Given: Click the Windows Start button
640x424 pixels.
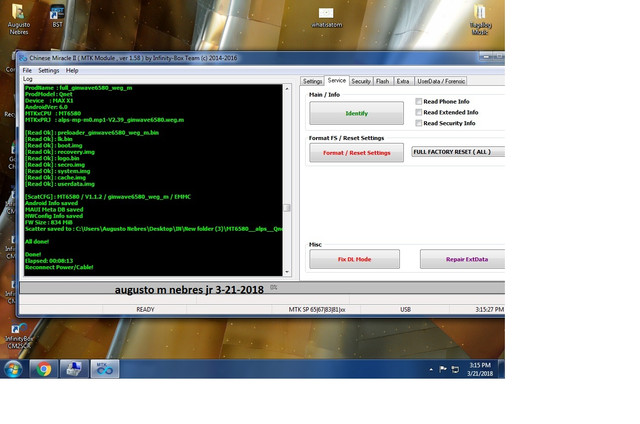Looking at the screenshot, I should point(13,369).
